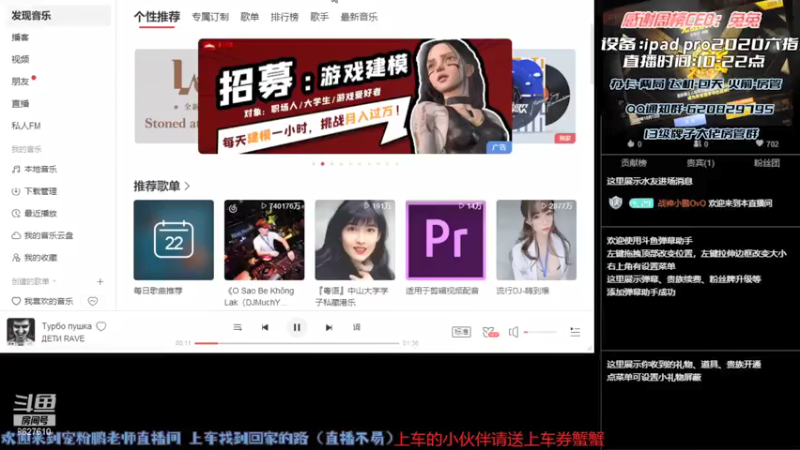Image resolution: width=800 pixels, height=450 pixels.
Task: Select the second banner dot indicator
Action: click(x=322, y=164)
